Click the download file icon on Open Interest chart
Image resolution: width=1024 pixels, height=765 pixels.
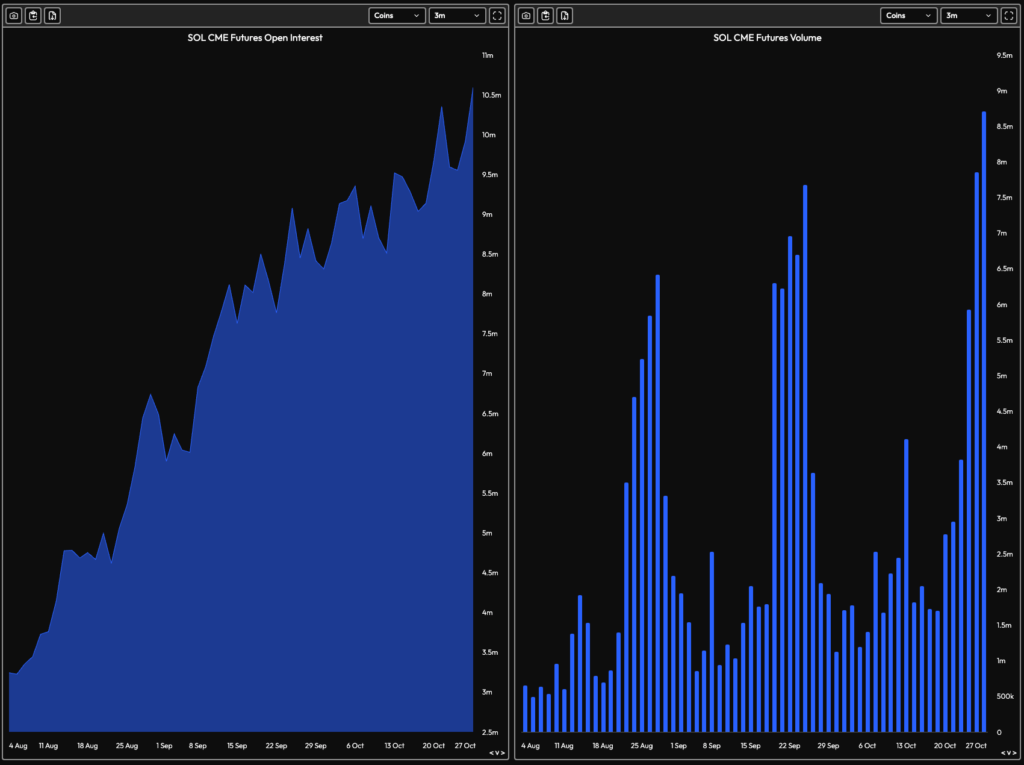tap(52, 15)
